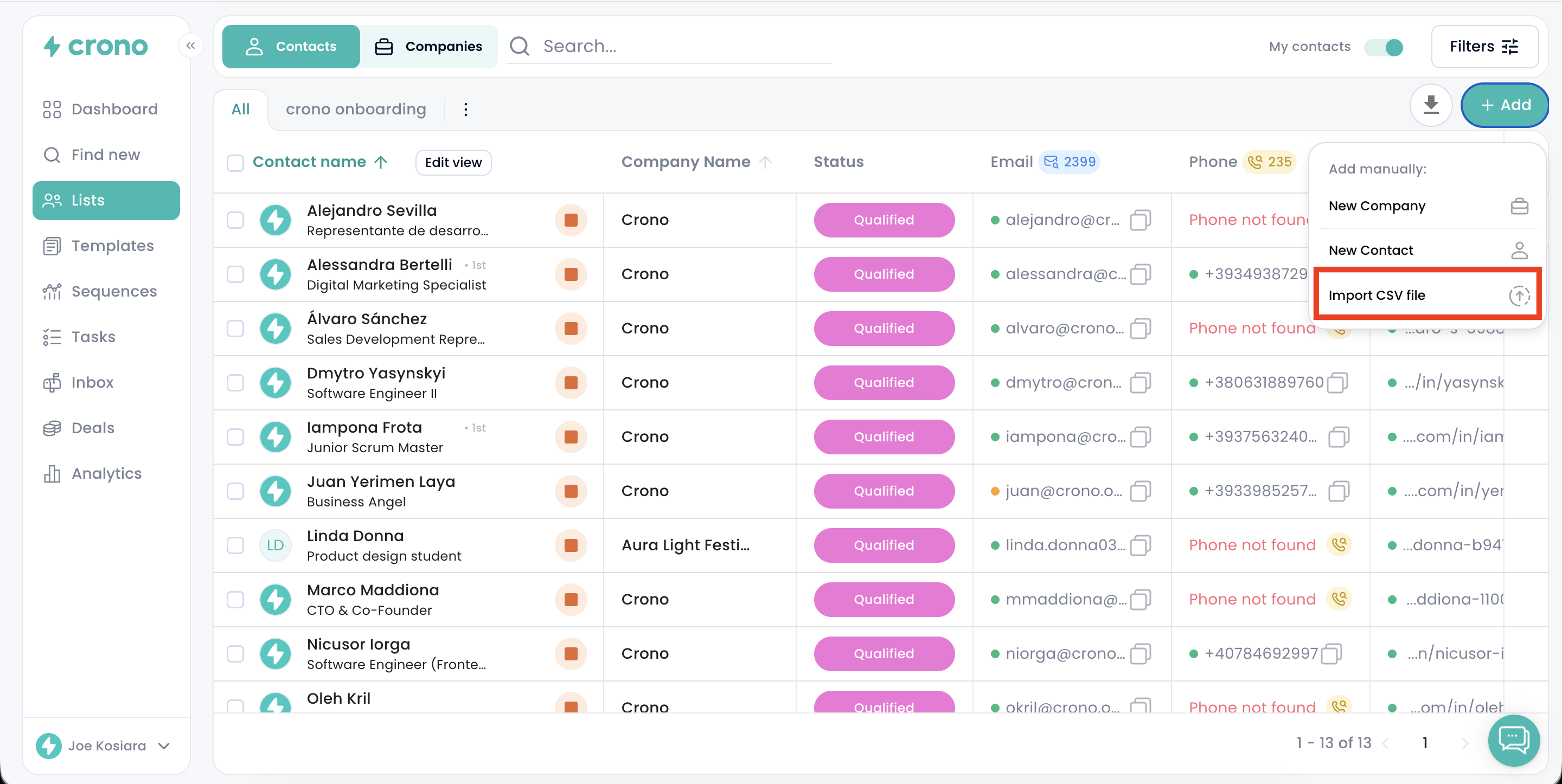Screen dimensions: 1562x784
Task: Open Sequences in the sidebar
Action: pos(113,292)
